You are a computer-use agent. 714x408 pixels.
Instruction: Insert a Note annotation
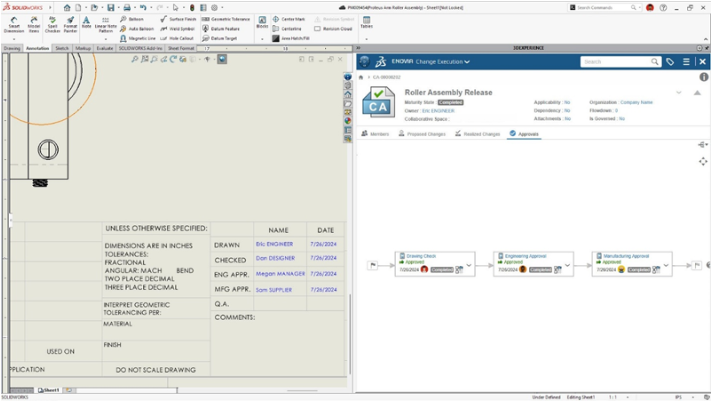[87, 22]
